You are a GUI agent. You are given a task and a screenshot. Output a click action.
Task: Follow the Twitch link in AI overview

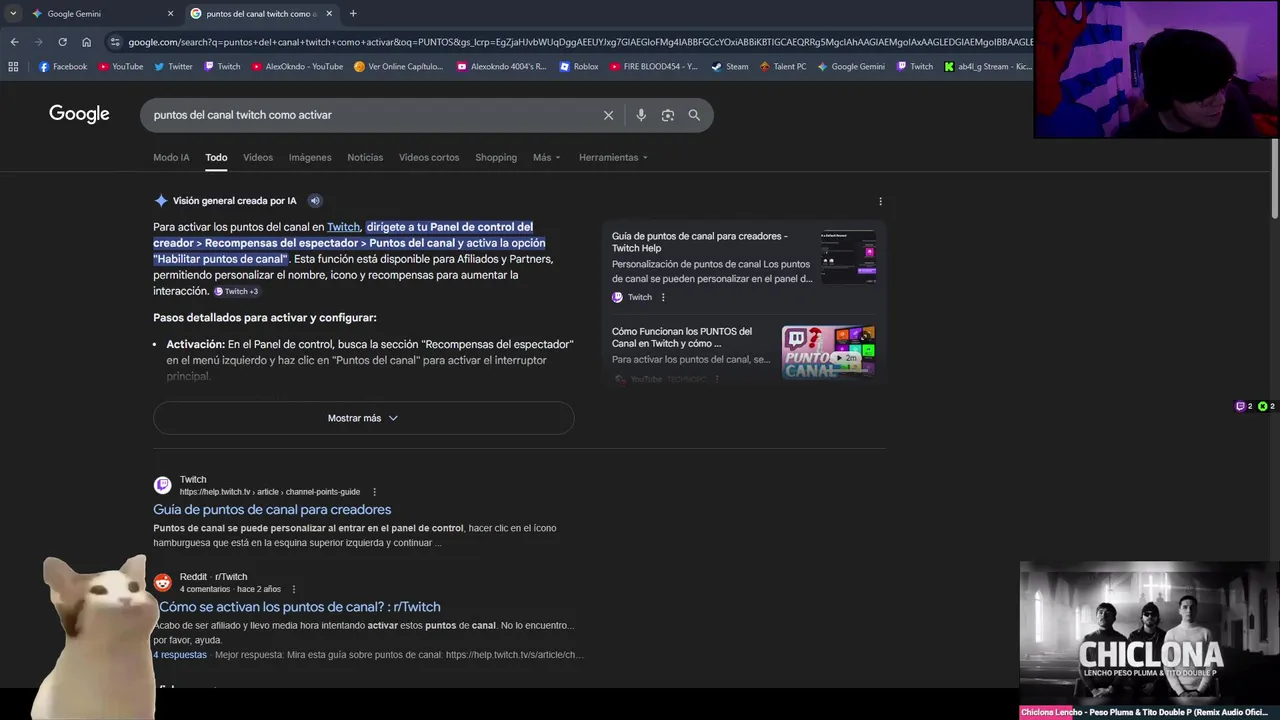tap(343, 227)
